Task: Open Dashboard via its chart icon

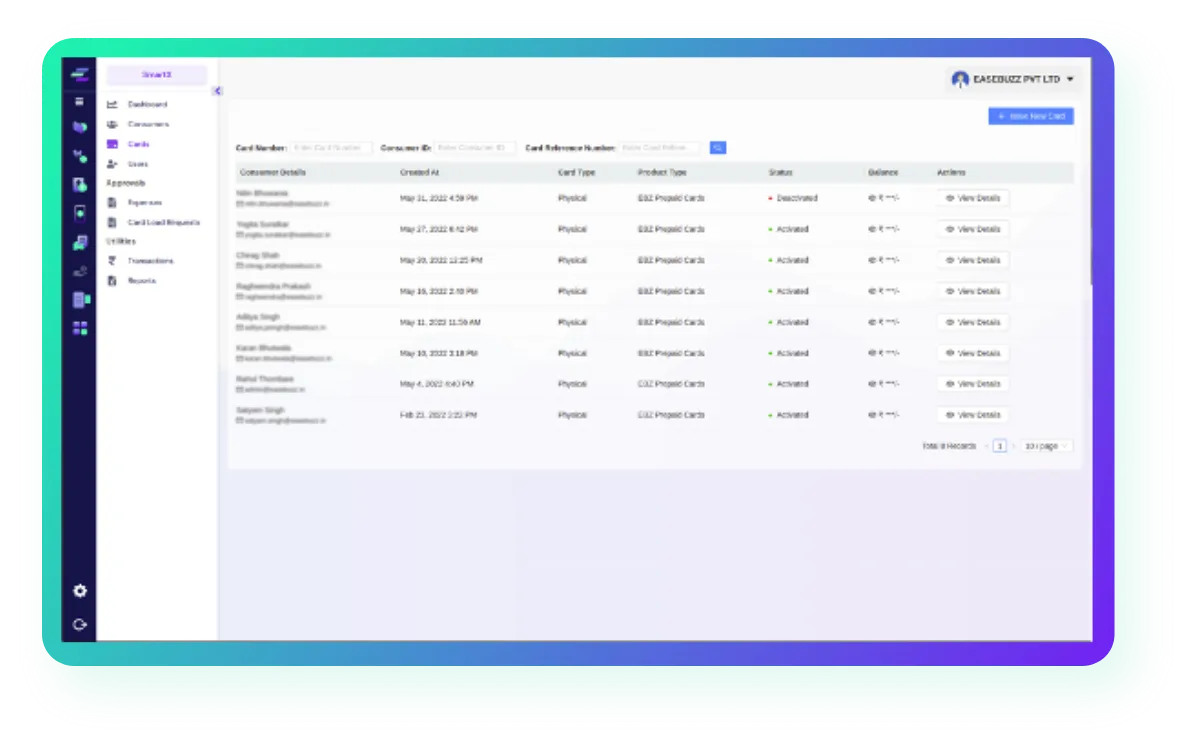Action: 112,104
